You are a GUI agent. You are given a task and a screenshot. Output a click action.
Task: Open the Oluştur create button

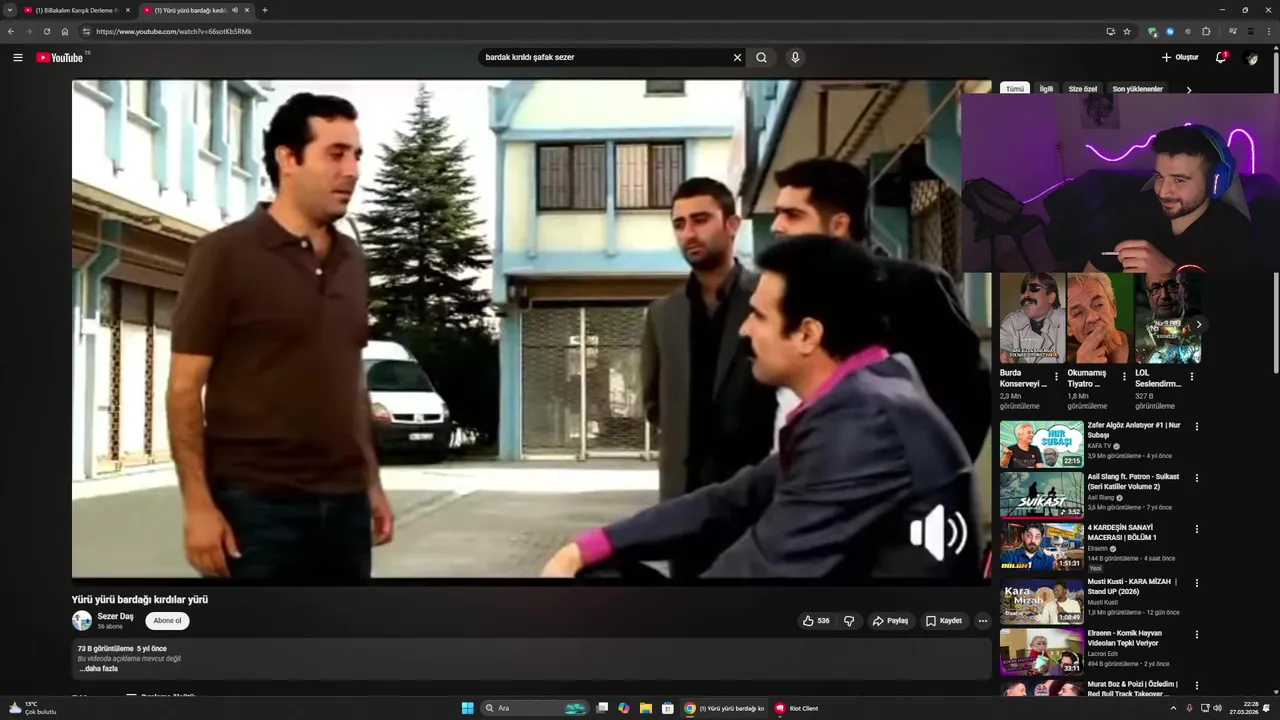point(1180,58)
